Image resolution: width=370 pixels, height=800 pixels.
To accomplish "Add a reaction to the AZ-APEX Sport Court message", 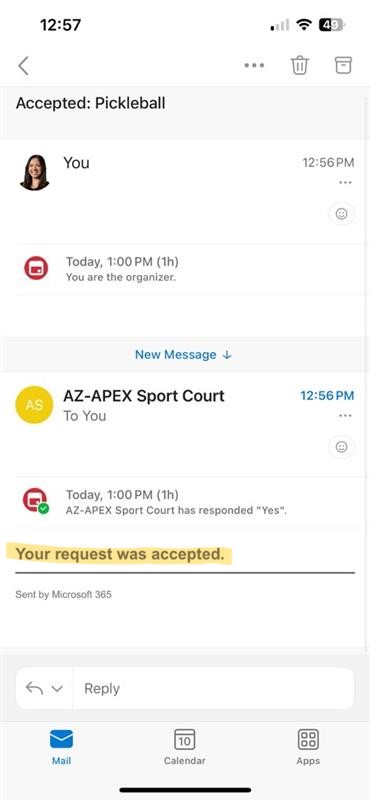I will pos(341,447).
